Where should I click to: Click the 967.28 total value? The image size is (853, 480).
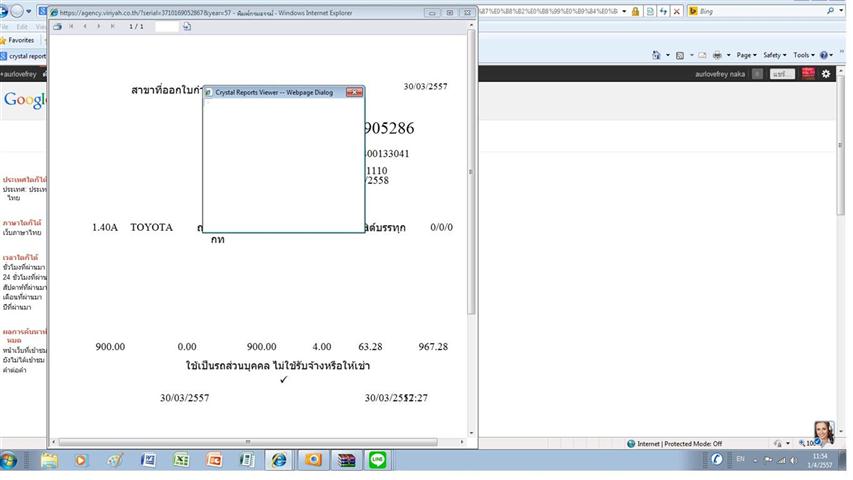433,347
